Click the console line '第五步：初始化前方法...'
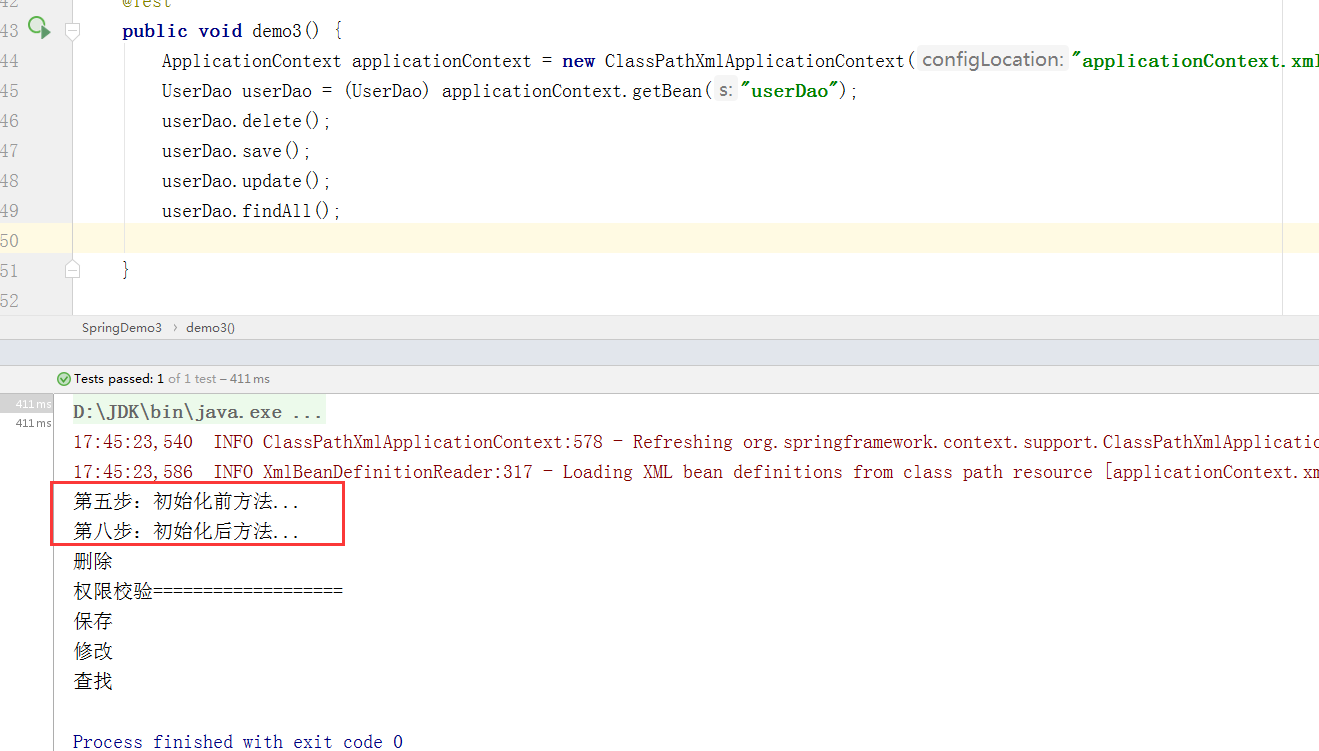Viewport: 1319px width, 751px height. pyautogui.click(x=186, y=502)
